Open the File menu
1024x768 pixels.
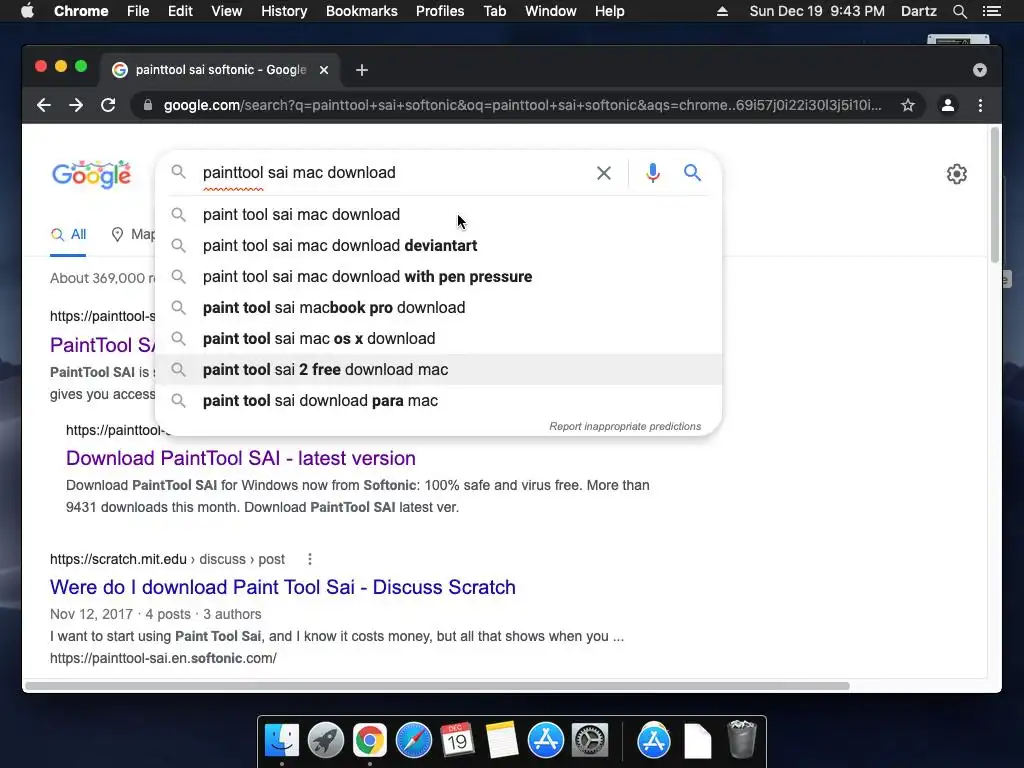point(138,11)
